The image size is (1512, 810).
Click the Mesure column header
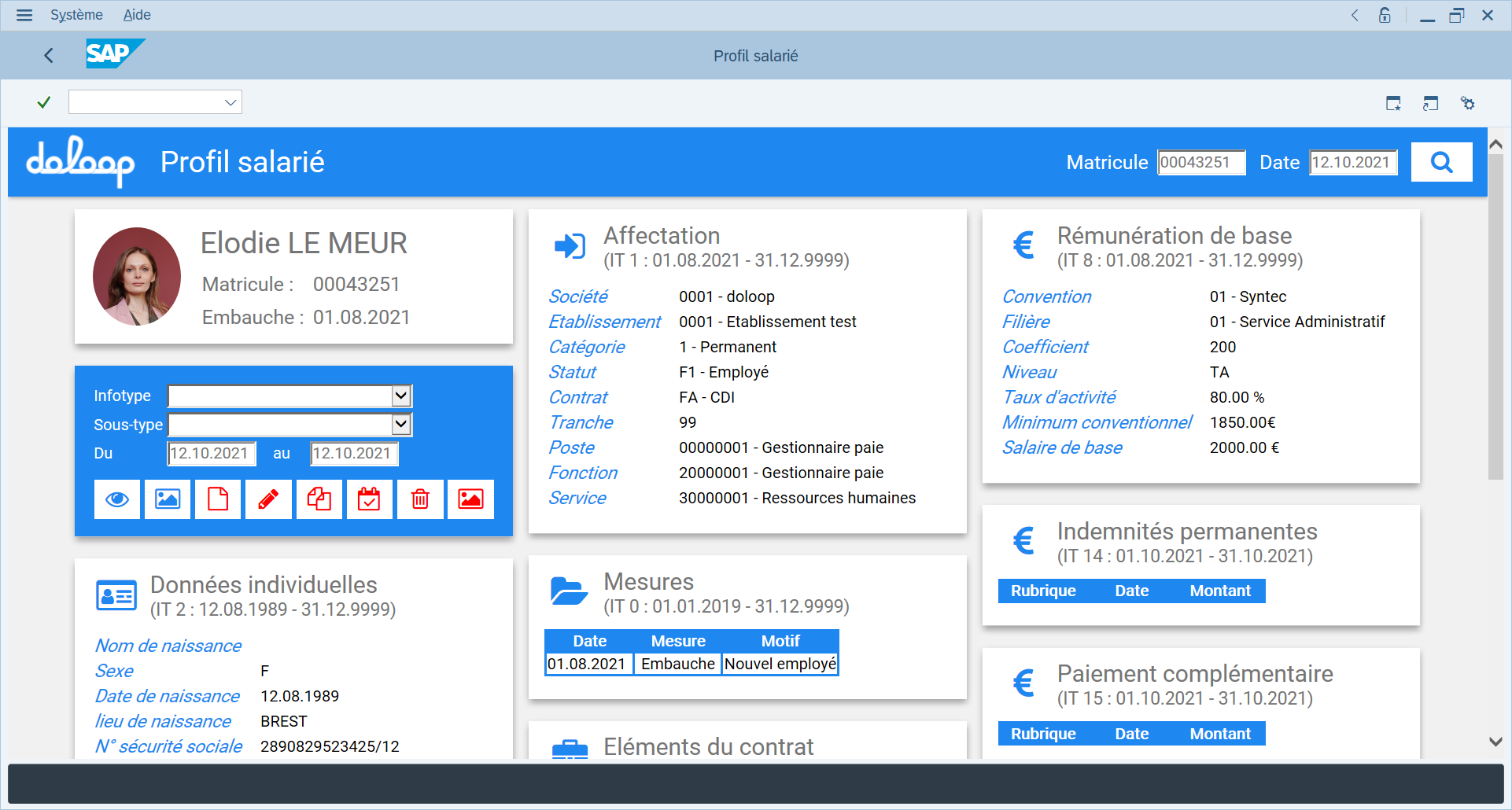[x=678, y=641]
